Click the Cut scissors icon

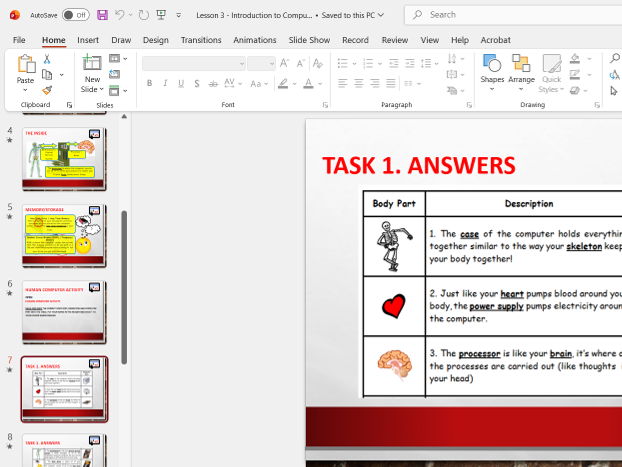(47, 59)
